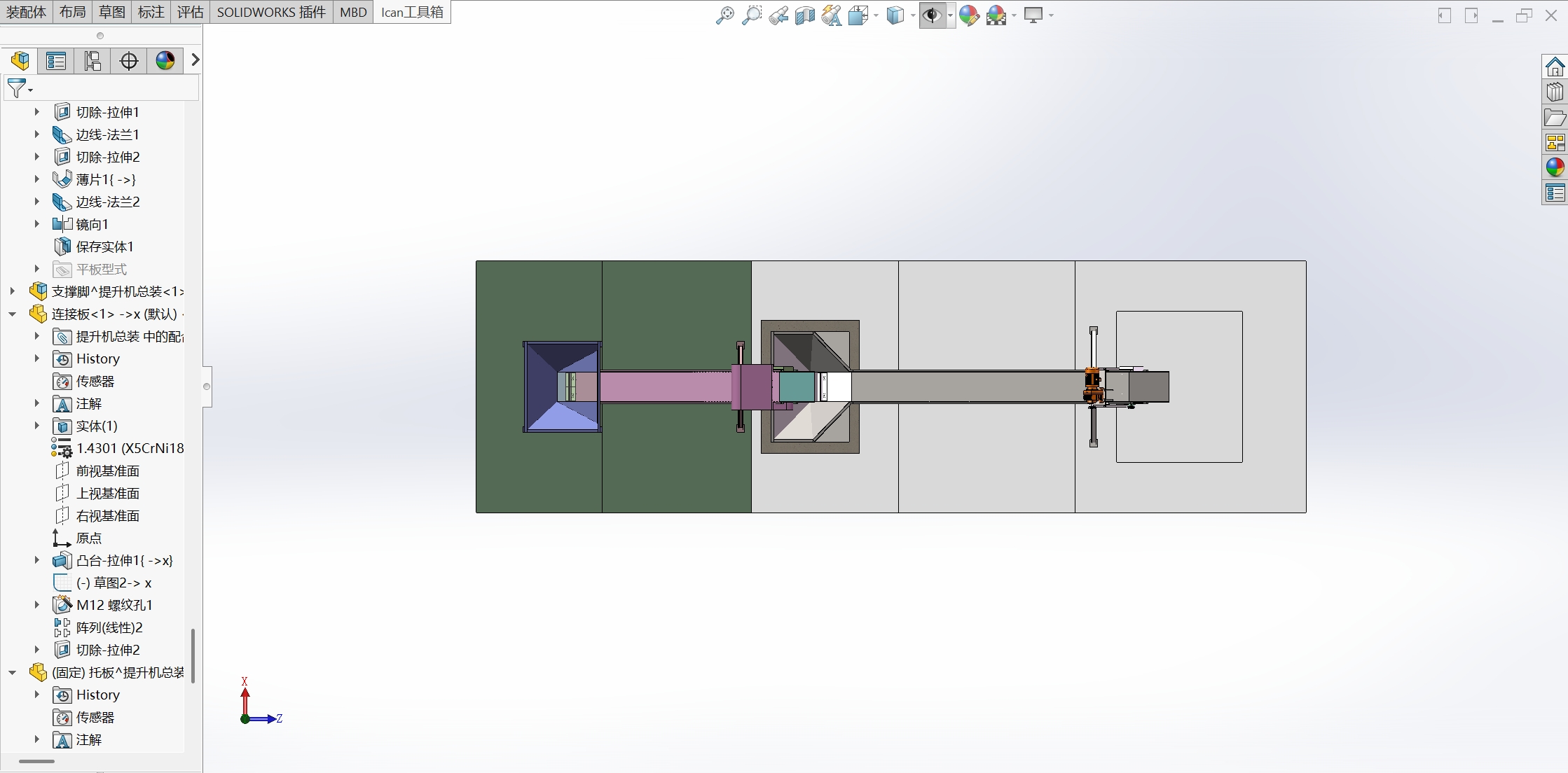Expand the 镜向1 feature node

[x=37, y=224]
